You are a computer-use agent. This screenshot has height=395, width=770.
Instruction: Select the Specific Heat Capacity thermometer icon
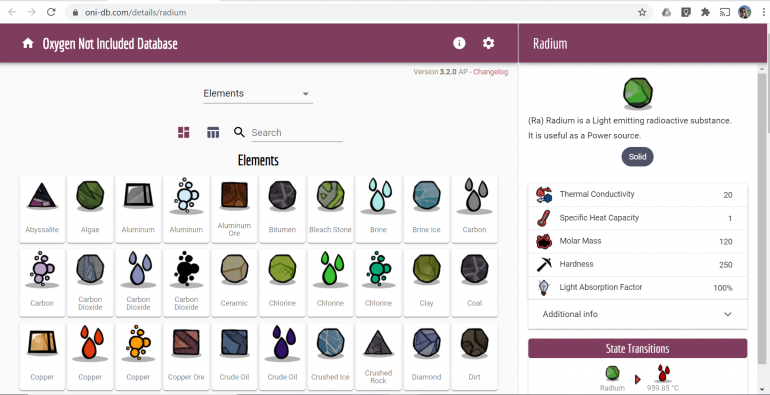(544, 218)
